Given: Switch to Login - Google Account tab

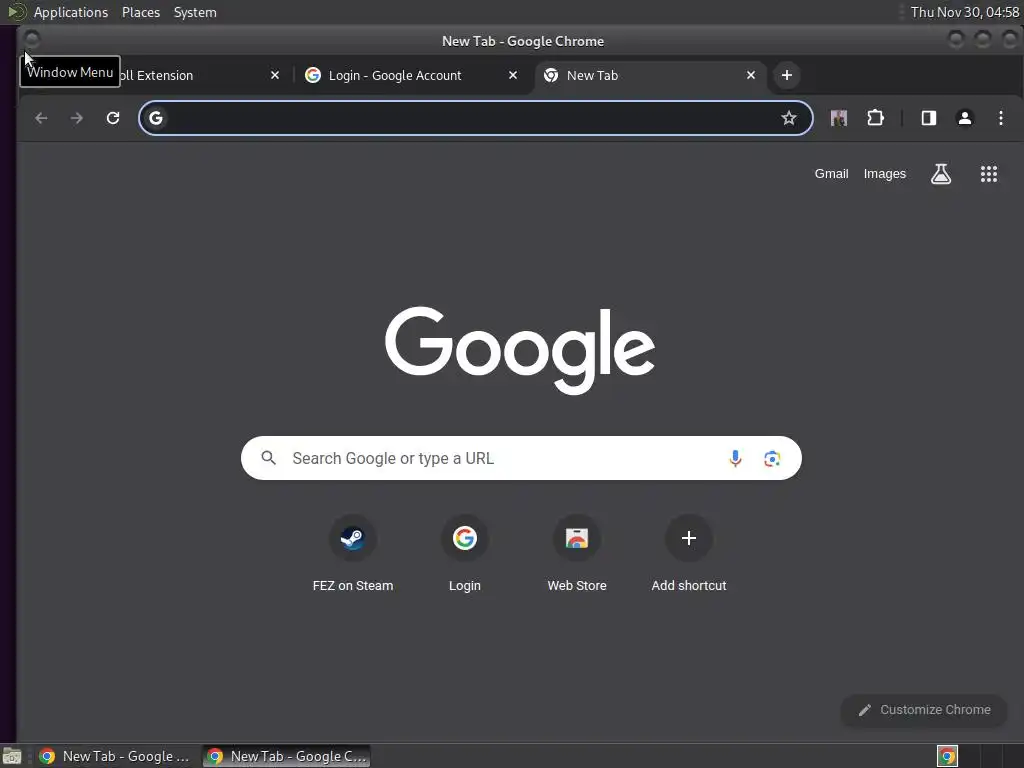Looking at the screenshot, I should coord(411,75).
